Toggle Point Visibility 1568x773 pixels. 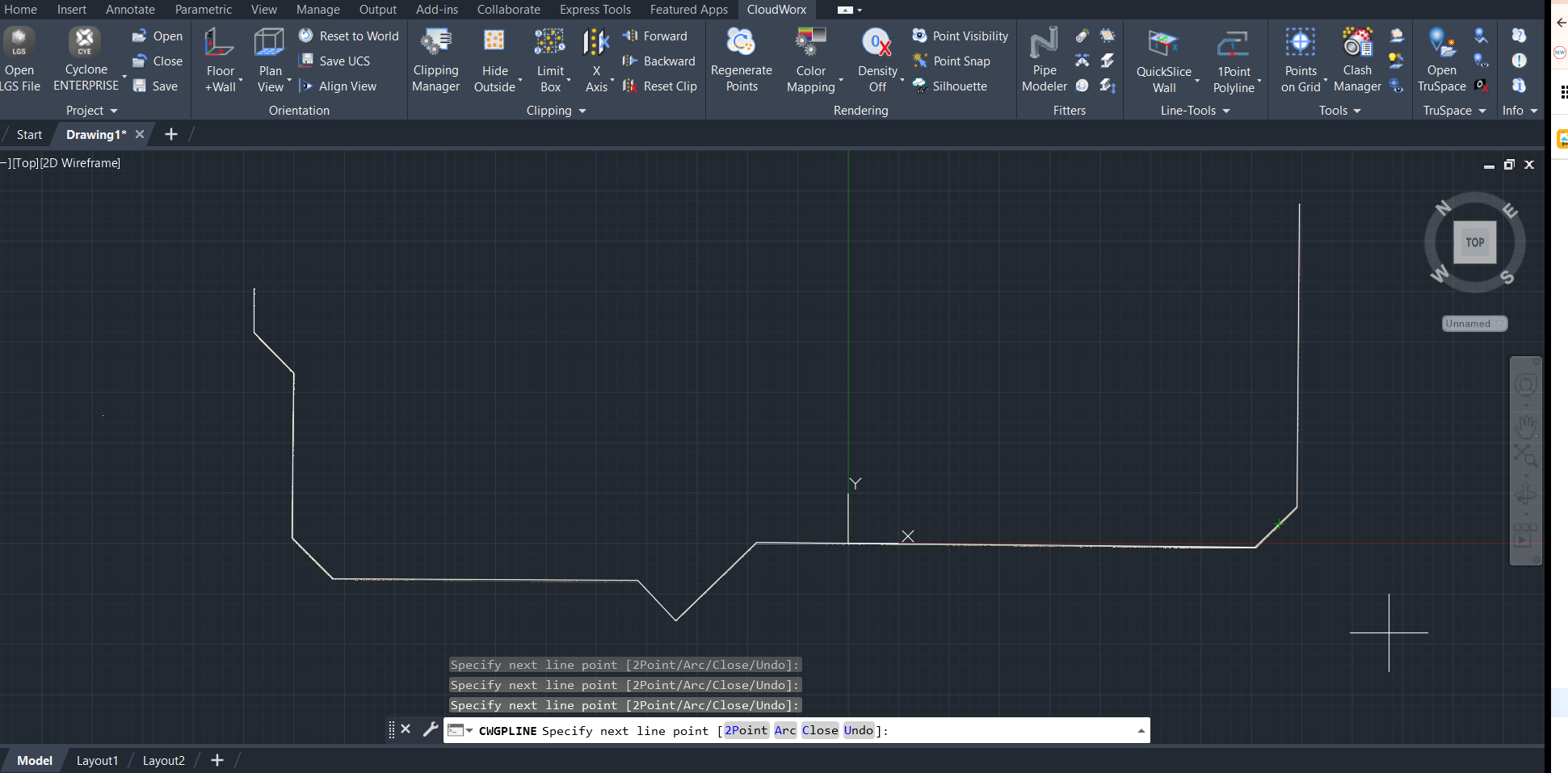pos(961,36)
